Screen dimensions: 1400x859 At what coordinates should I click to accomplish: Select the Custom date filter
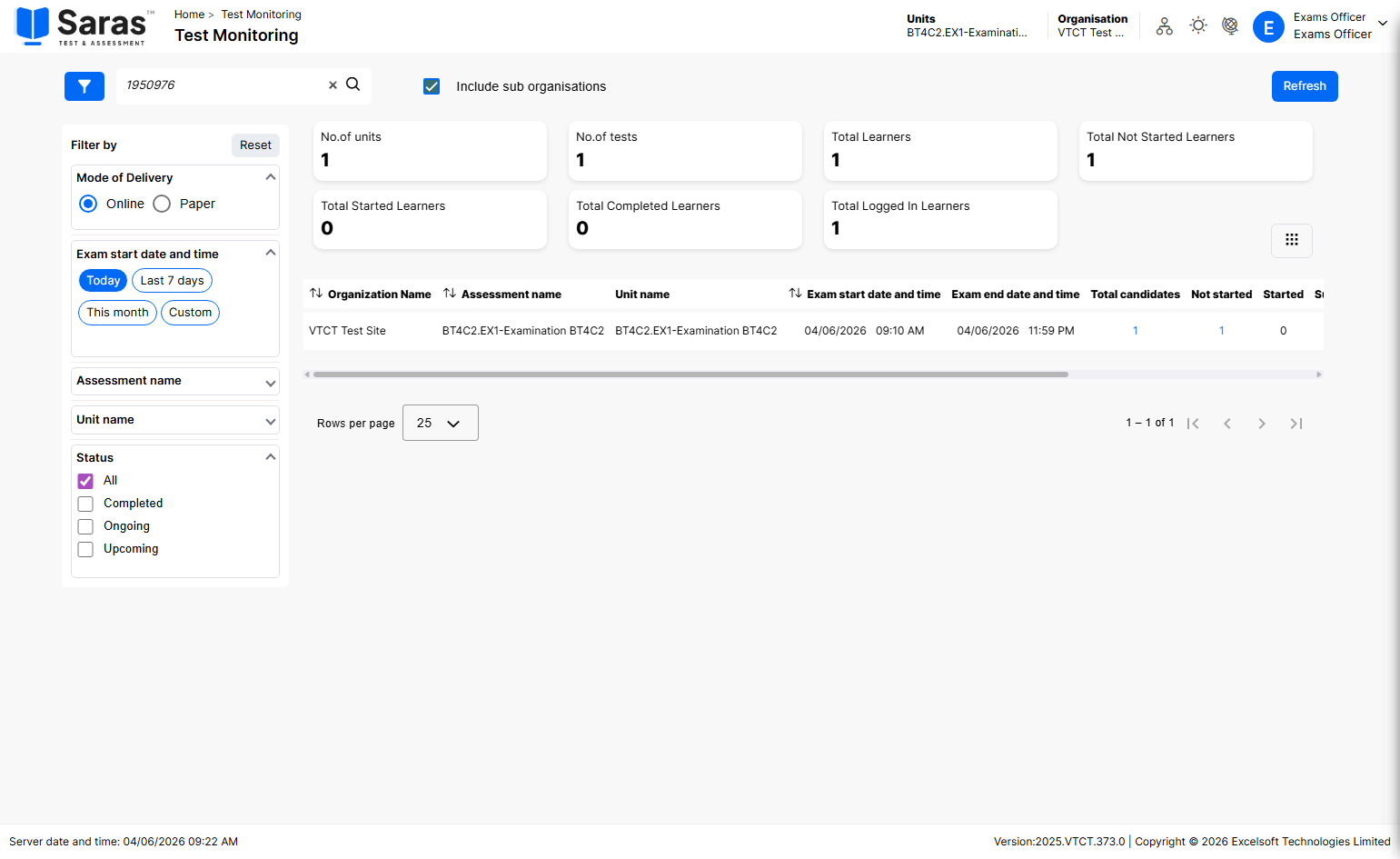click(x=190, y=313)
